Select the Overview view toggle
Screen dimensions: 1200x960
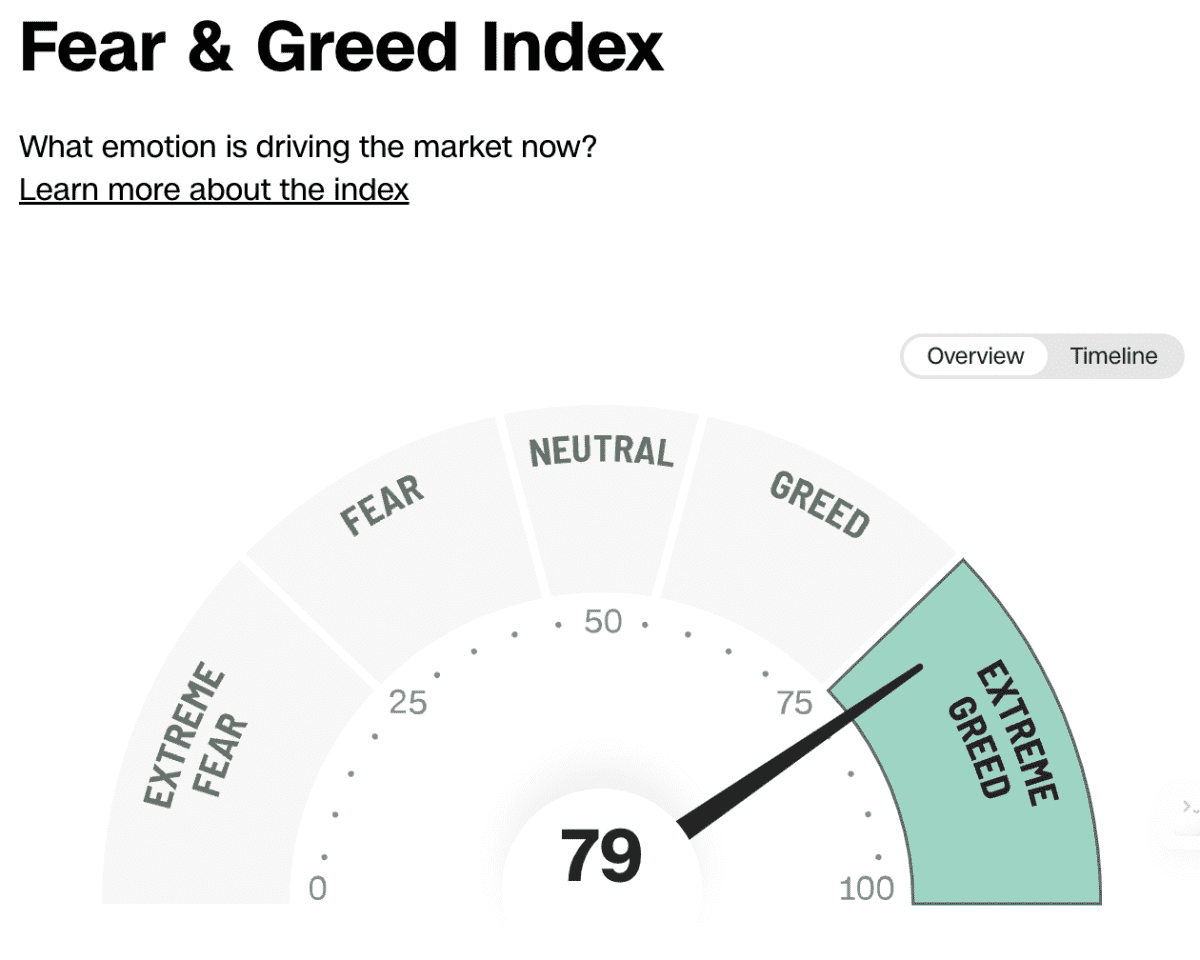click(x=975, y=356)
